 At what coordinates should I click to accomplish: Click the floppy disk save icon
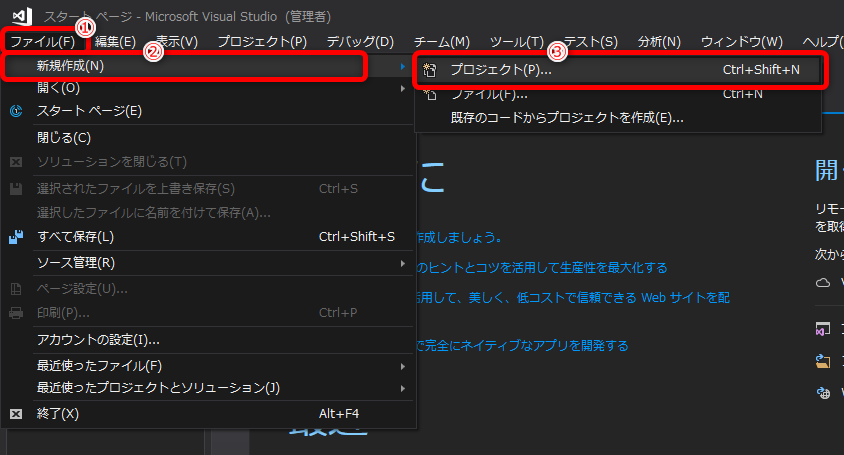pyautogui.click(x=16, y=188)
